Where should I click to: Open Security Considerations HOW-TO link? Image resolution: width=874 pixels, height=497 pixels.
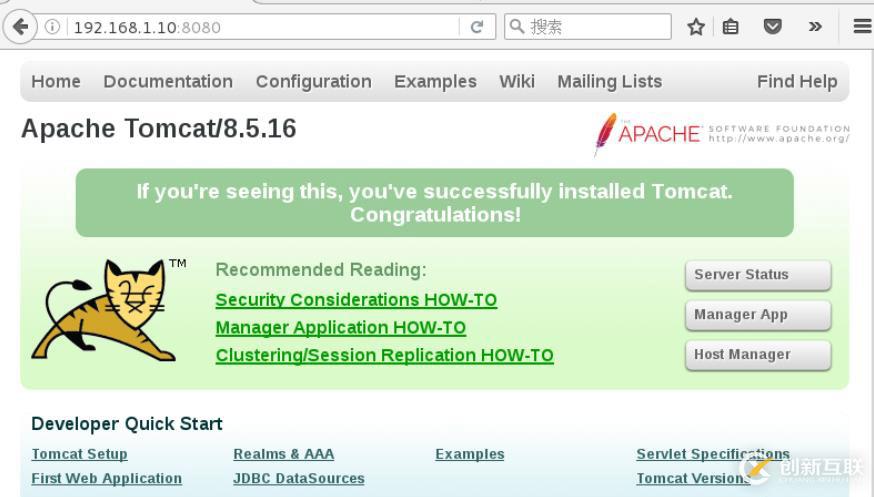(x=356, y=300)
